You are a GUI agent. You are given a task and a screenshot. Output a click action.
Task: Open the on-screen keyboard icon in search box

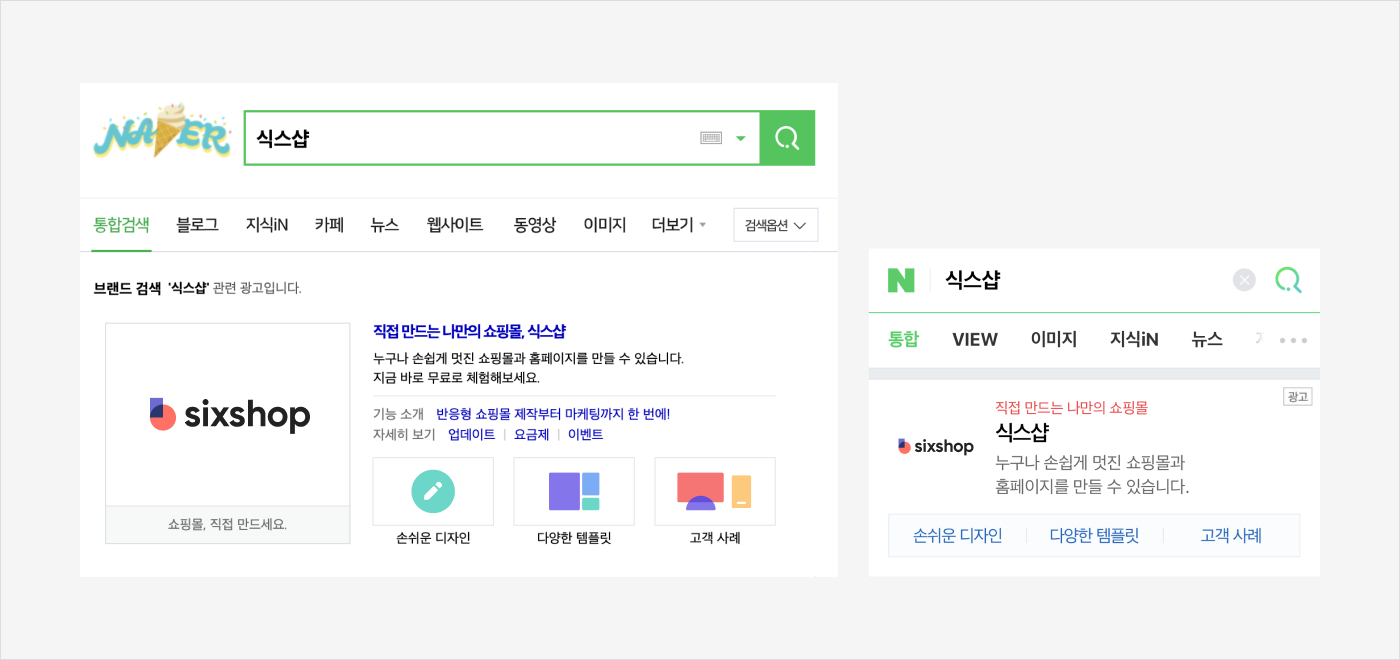711,138
